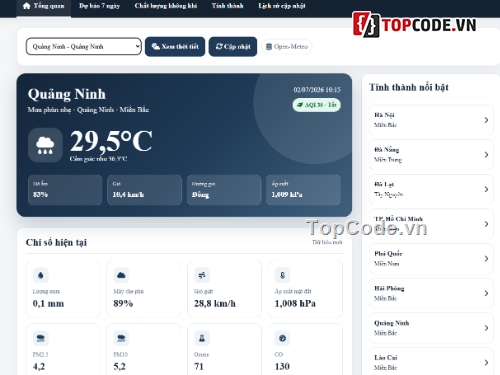
Task: Open Đà Nẵng in featured provinces
Action: pyautogui.click(x=431, y=155)
